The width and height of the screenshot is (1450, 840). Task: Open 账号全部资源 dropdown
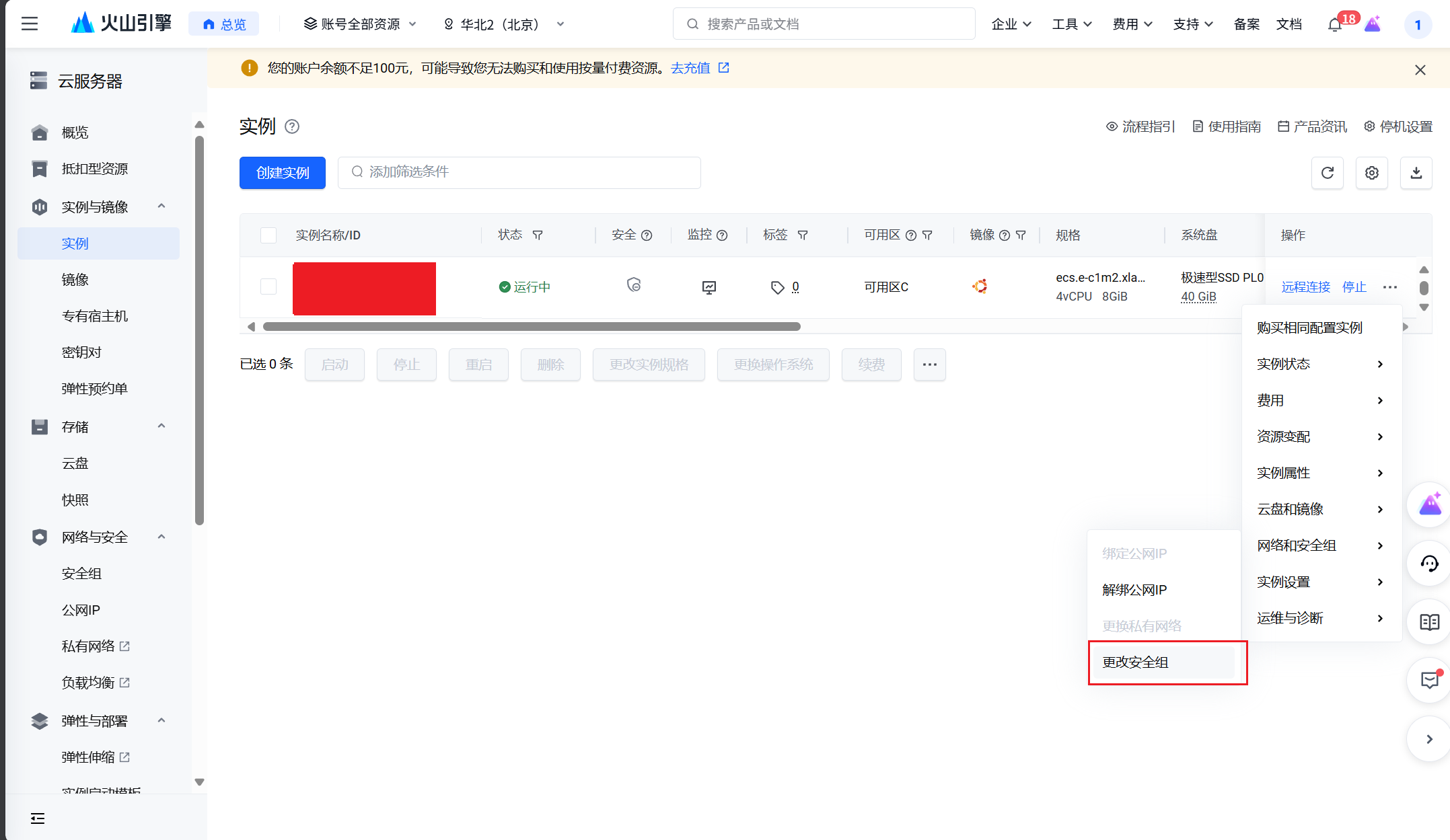(x=361, y=24)
